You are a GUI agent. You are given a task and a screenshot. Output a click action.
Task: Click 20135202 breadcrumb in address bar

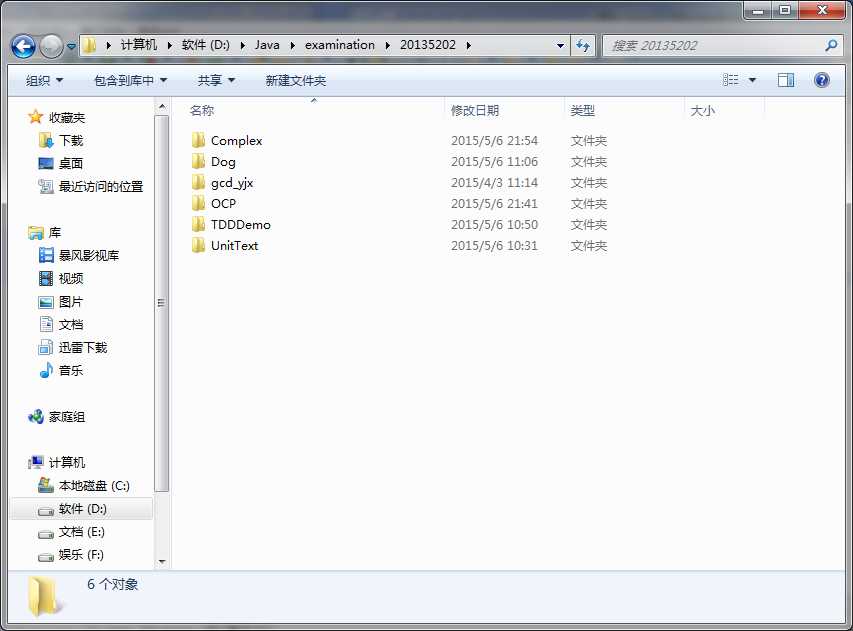[428, 45]
